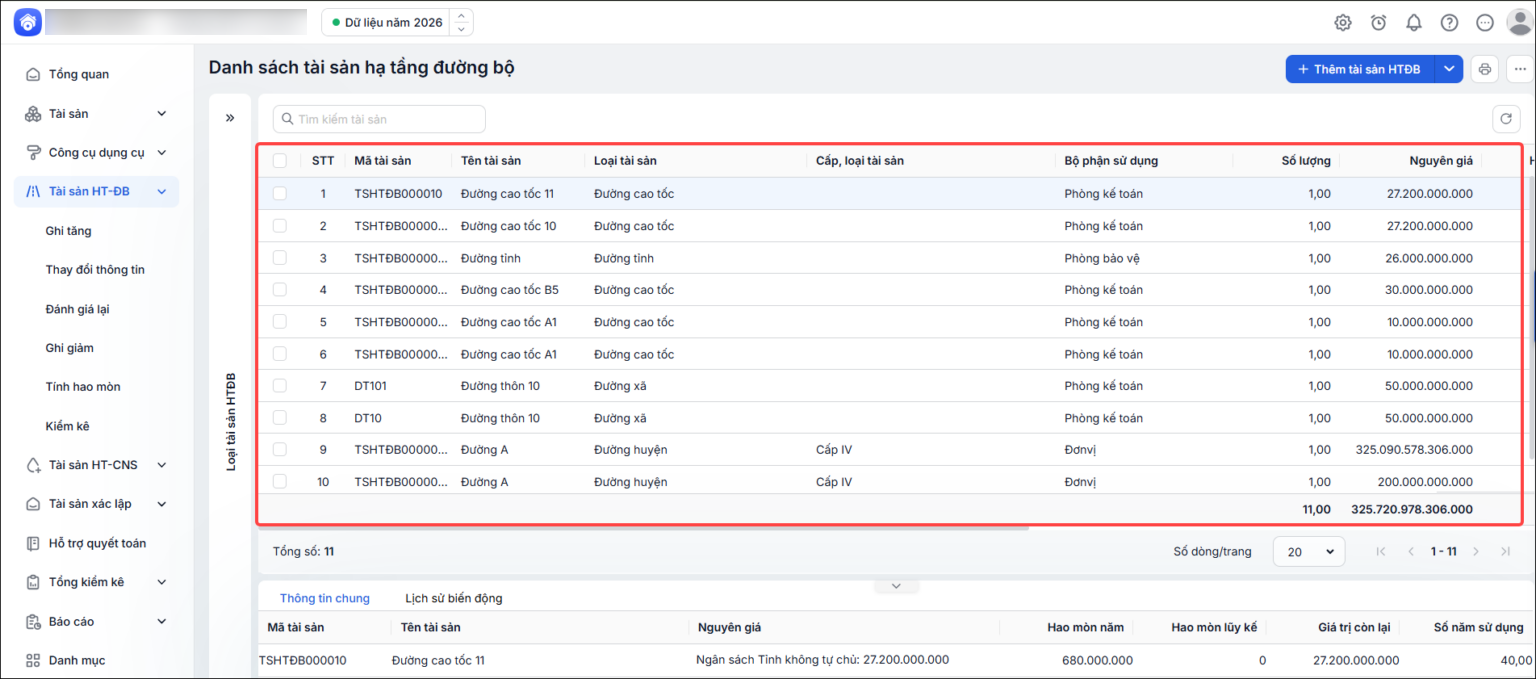
Task: Open the more options ellipsis button
Action: [1520, 69]
